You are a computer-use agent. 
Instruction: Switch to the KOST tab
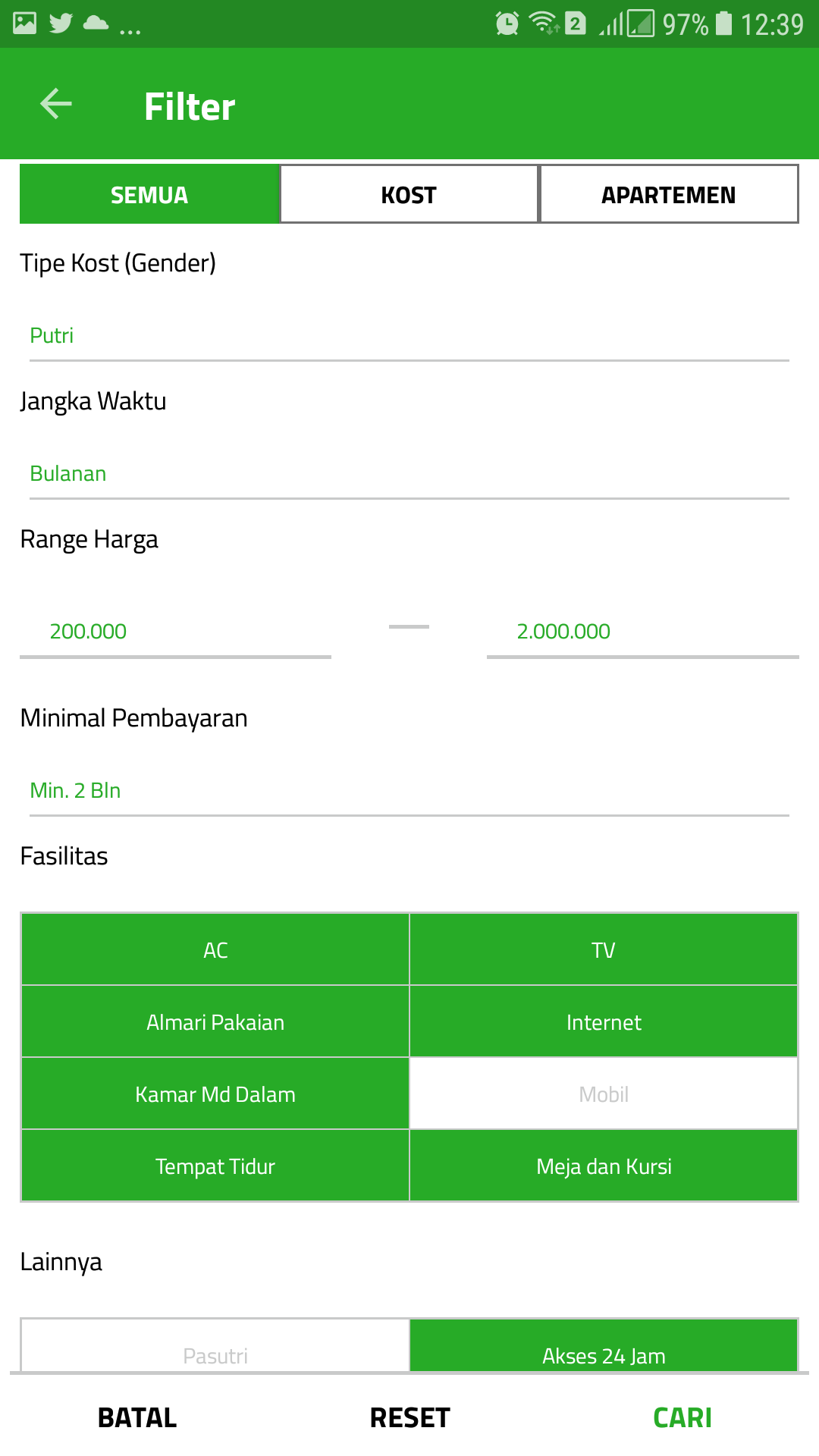[409, 195]
